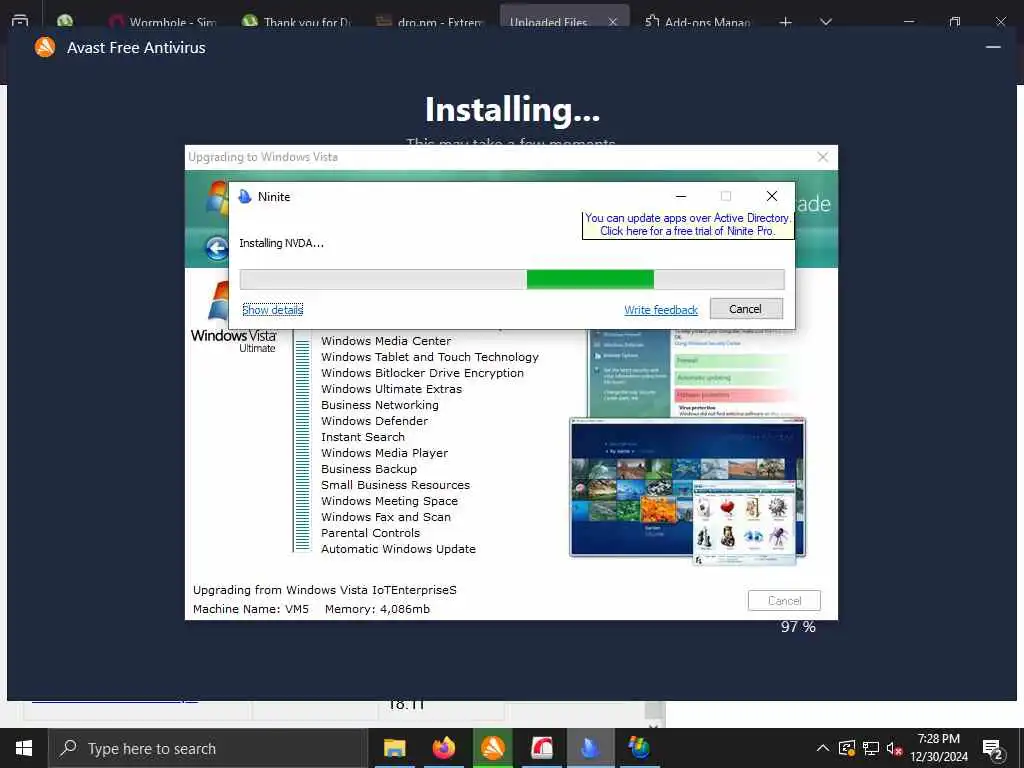Minimize the Ninite dialog

(680, 196)
